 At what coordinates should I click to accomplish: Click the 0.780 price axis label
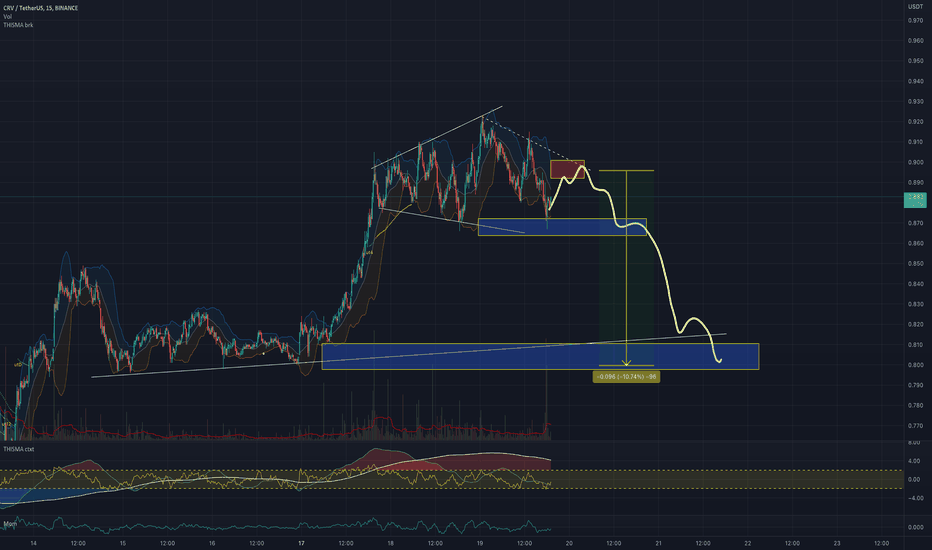[x=915, y=406]
